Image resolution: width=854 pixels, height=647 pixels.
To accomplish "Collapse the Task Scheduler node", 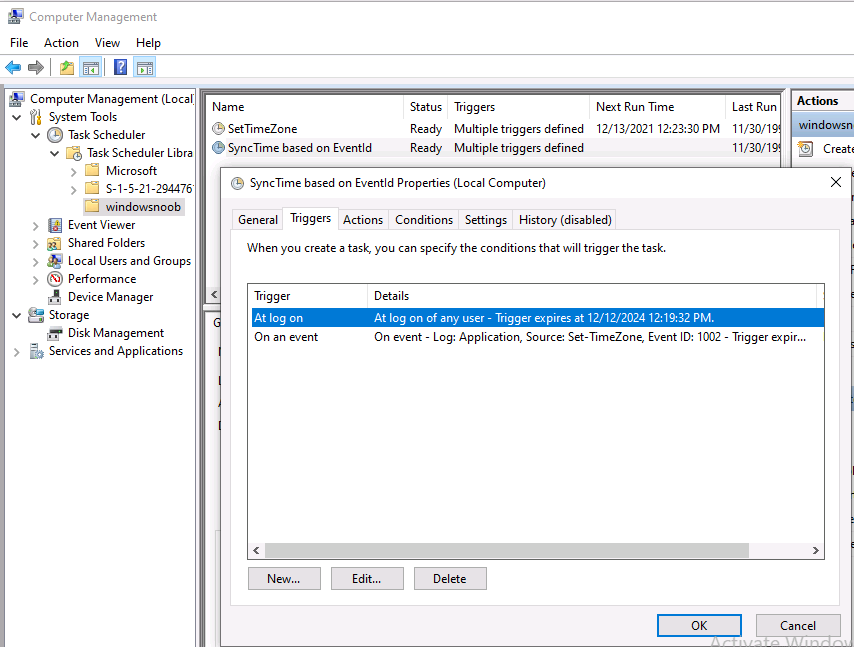I will 35,135.
